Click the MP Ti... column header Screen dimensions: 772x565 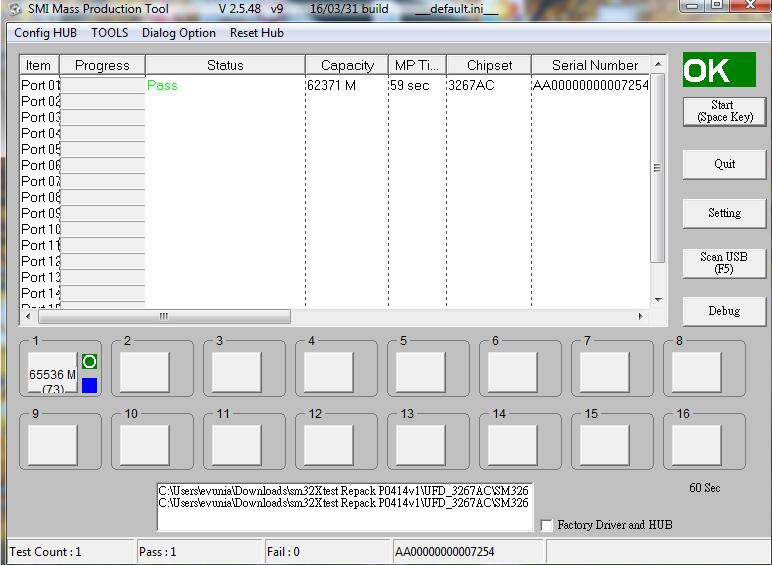(418, 65)
